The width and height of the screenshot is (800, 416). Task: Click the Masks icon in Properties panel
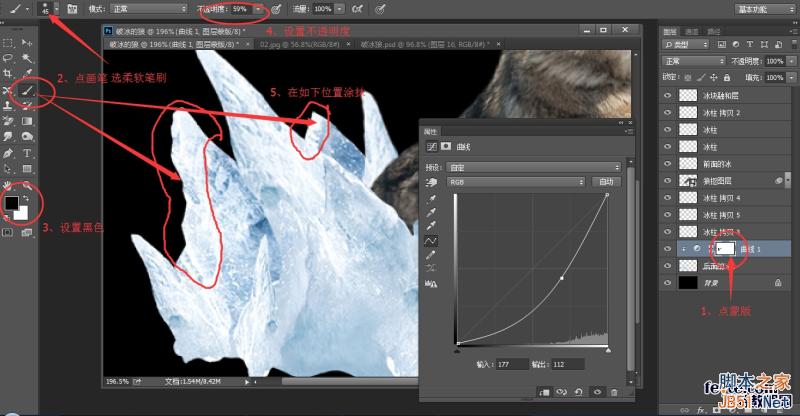coord(446,146)
